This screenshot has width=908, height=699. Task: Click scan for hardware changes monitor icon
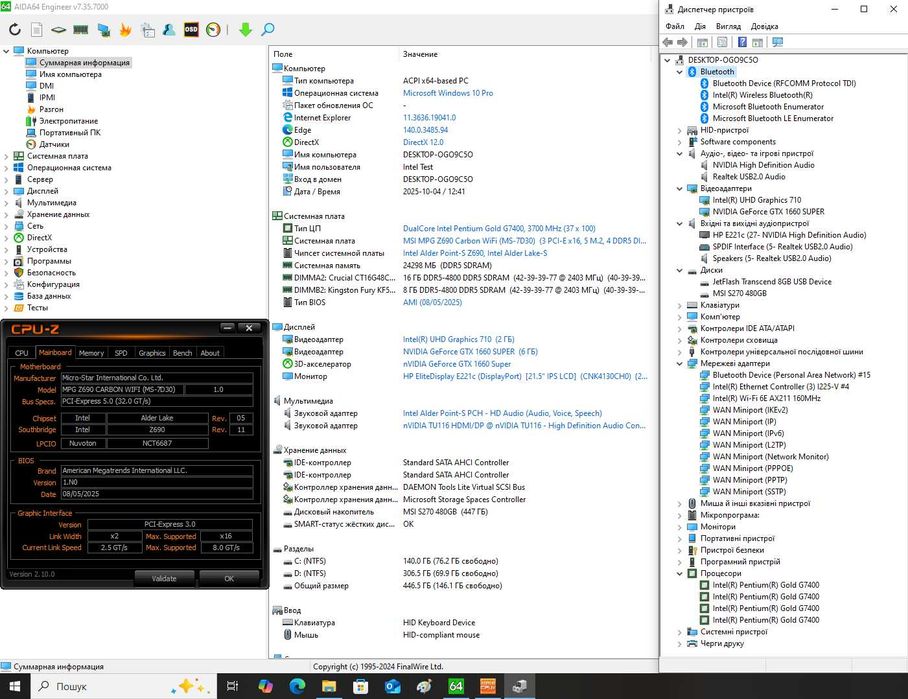pos(777,42)
